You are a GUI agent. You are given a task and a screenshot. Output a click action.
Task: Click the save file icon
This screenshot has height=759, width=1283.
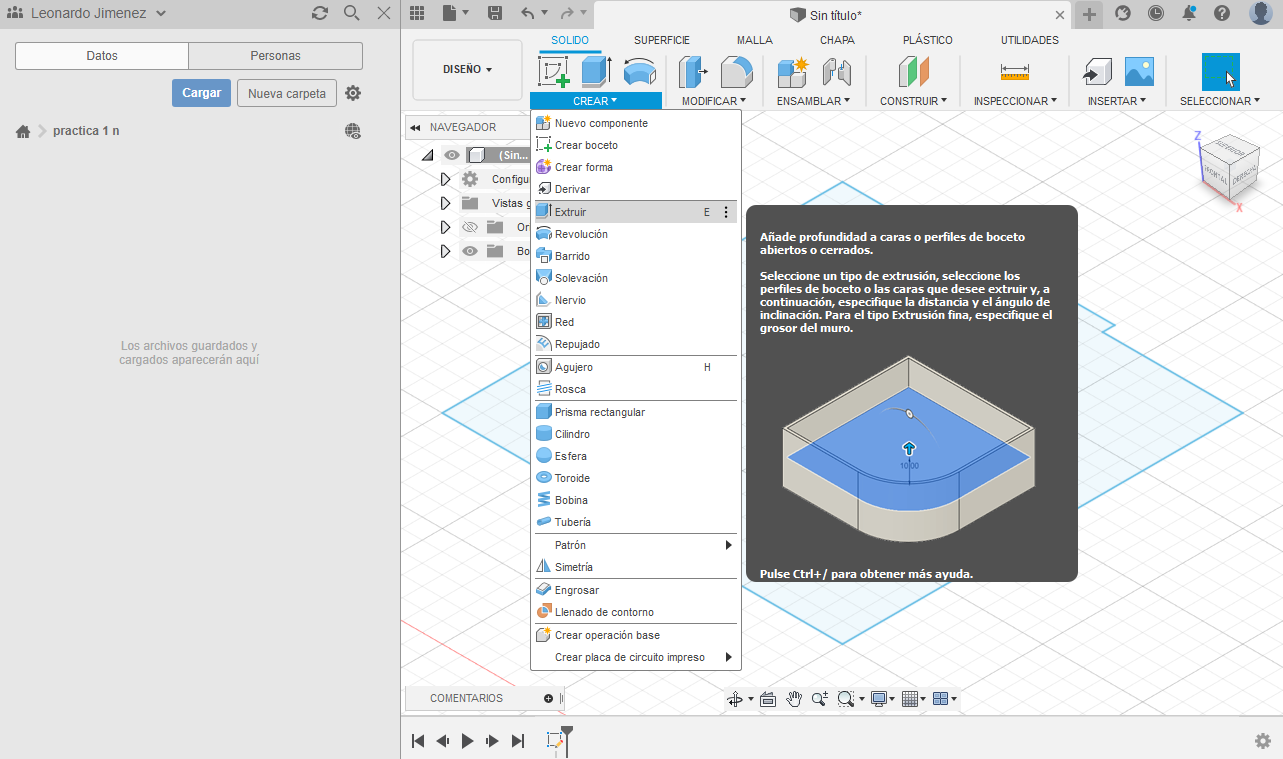495,14
